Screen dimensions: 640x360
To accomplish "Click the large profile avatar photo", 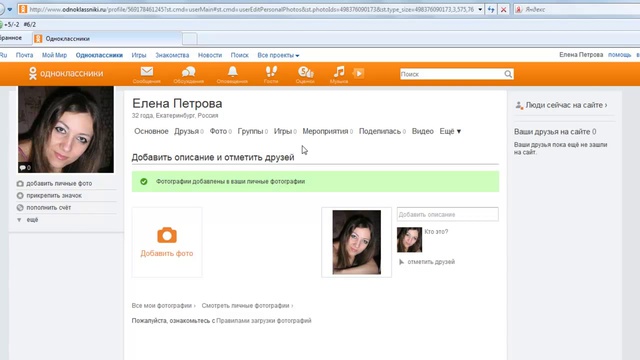I will [66, 129].
